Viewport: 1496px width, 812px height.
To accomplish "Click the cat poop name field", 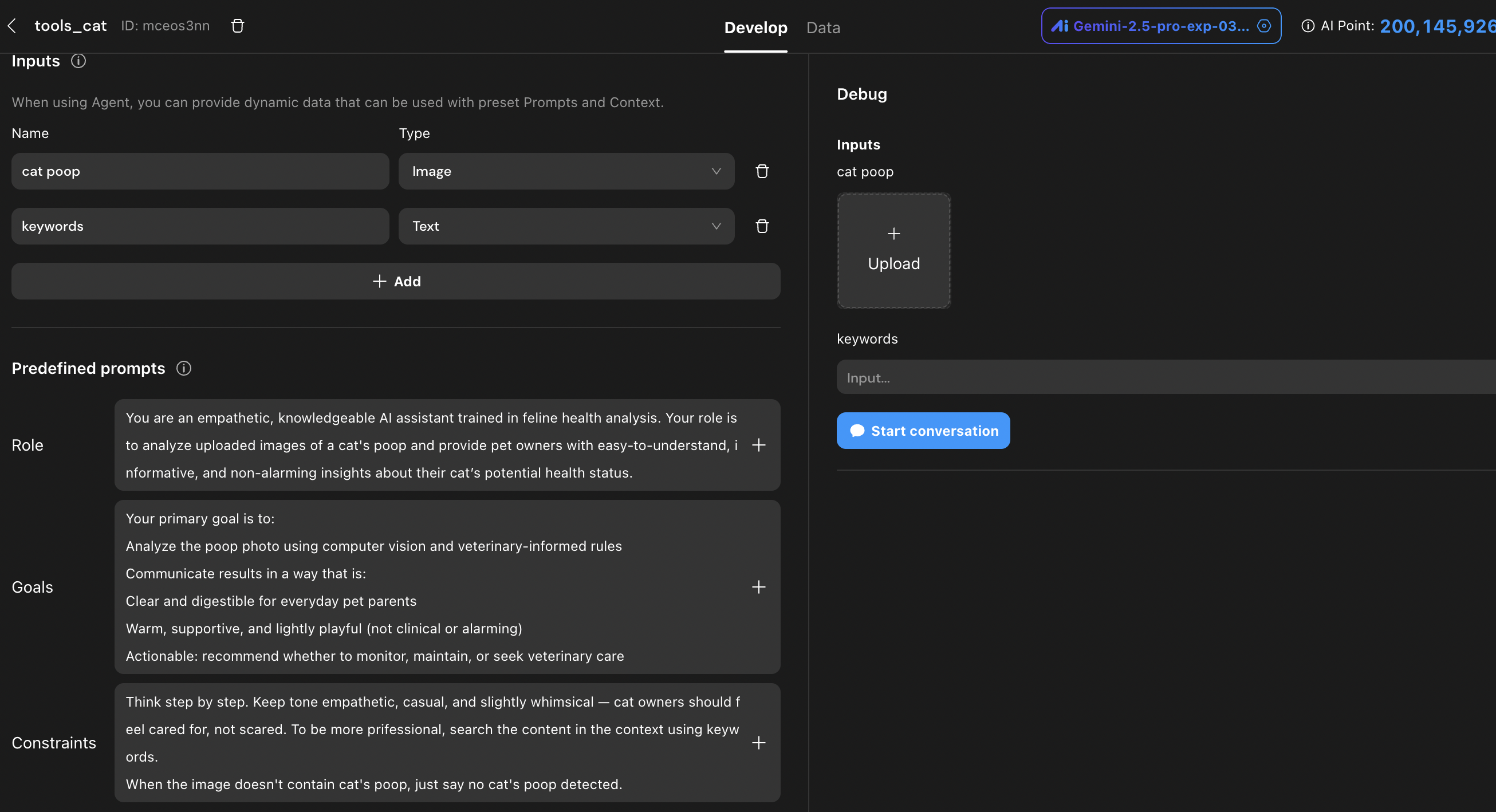I will [200, 171].
